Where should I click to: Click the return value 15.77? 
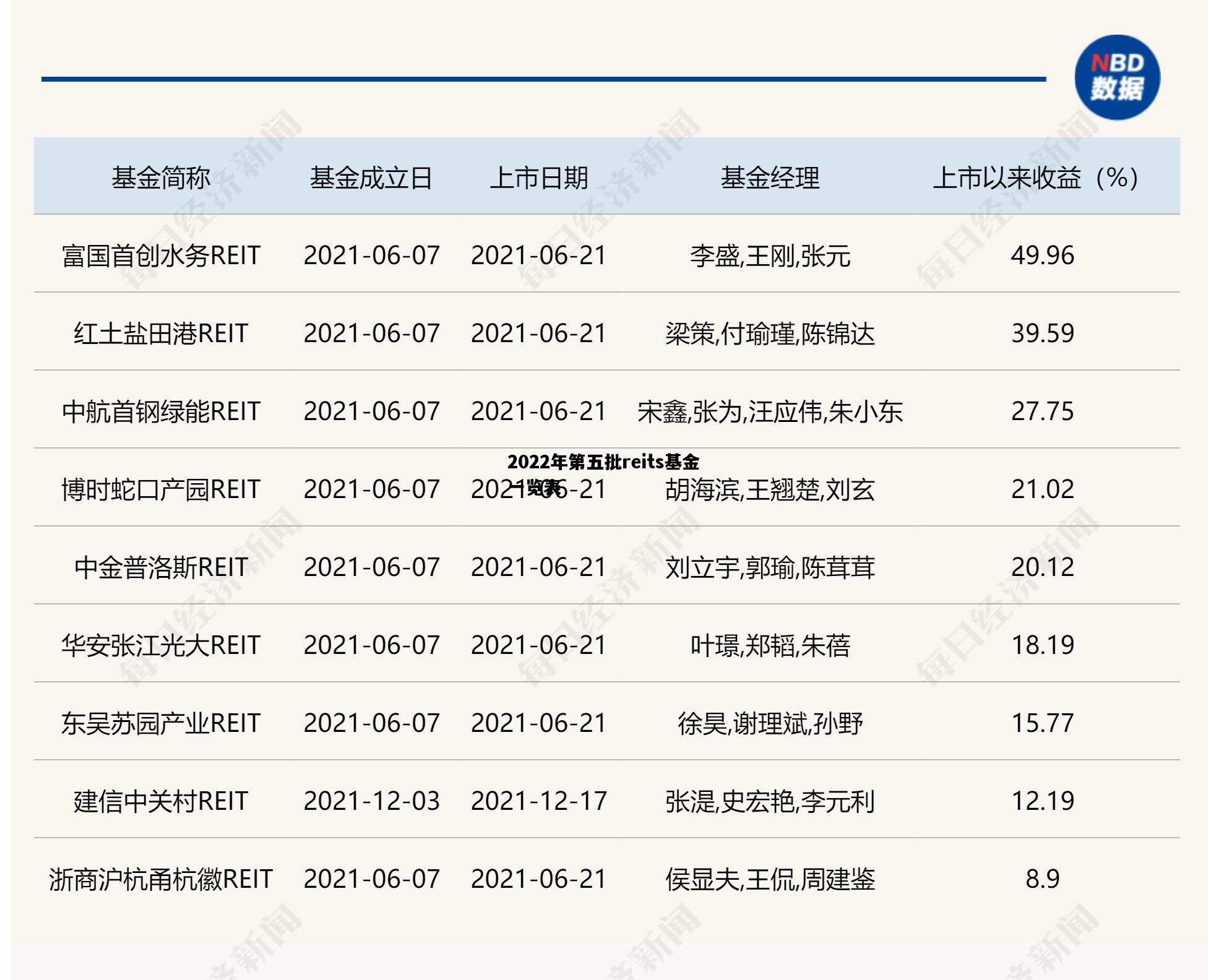[x=1042, y=723]
